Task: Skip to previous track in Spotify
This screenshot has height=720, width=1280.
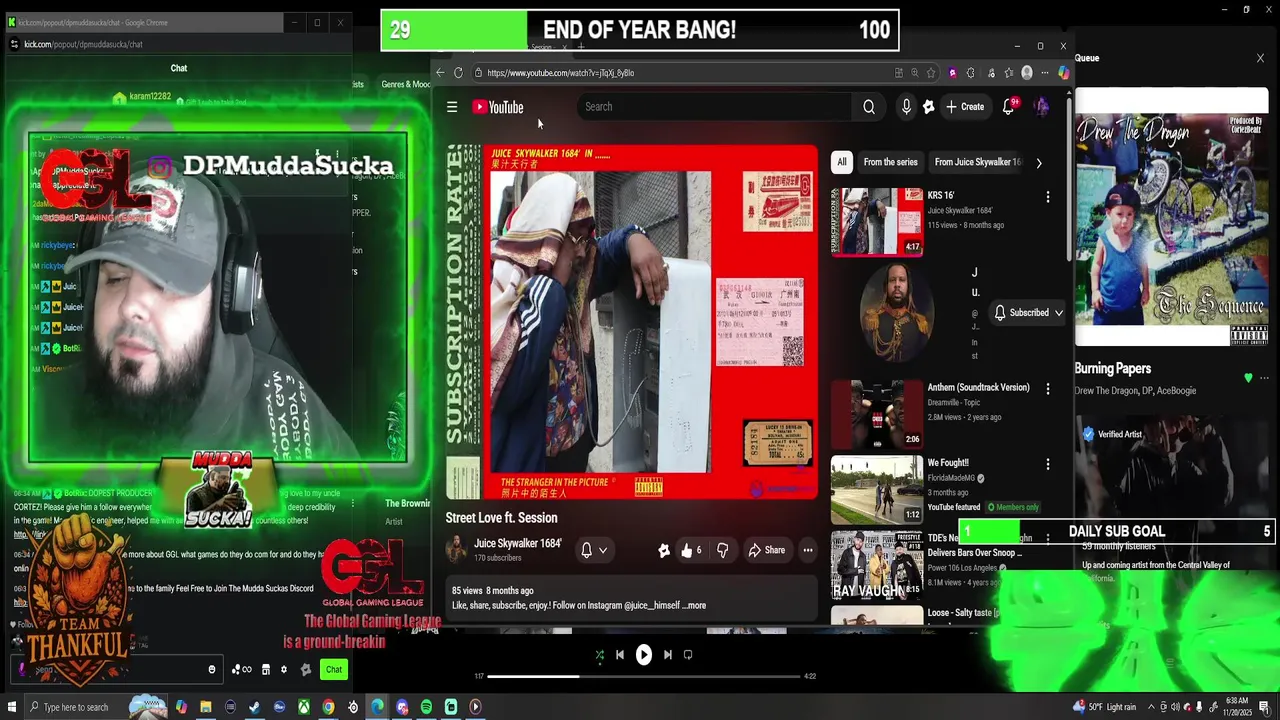Action: (620, 655)
